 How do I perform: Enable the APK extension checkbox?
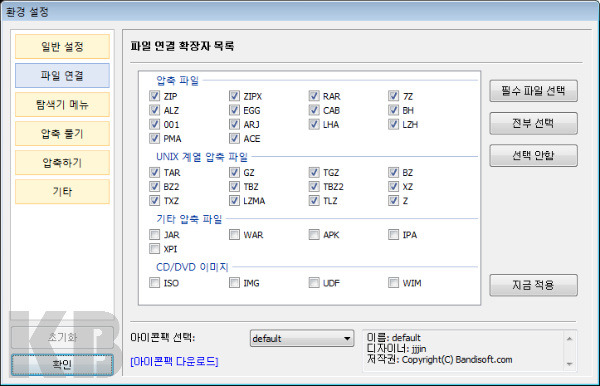click(x=314, y=235)
